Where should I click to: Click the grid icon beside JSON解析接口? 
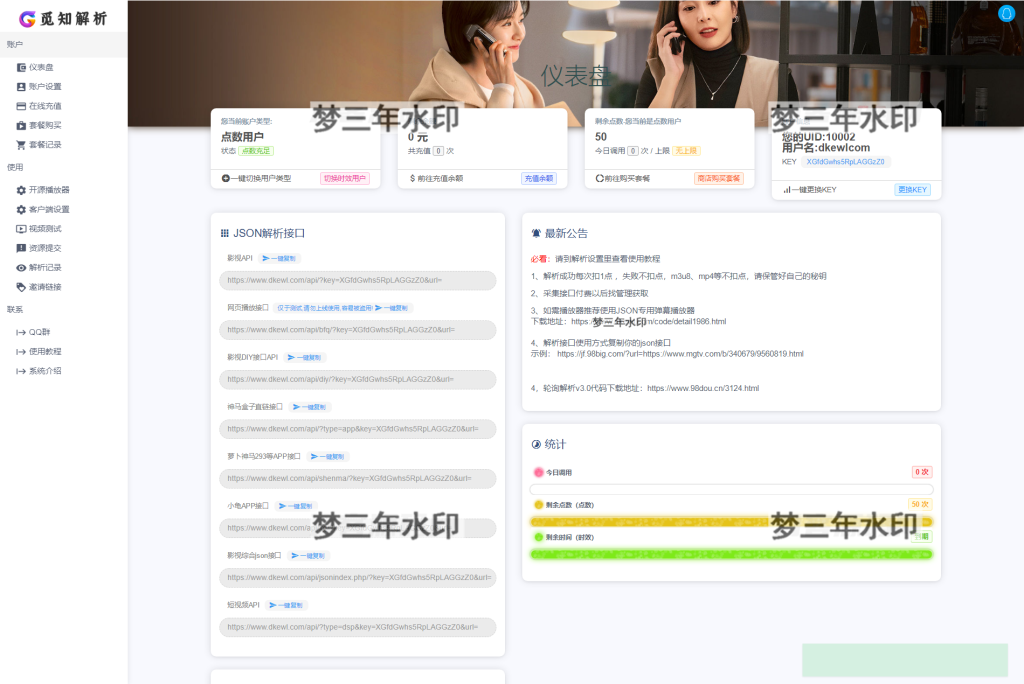click(x=225, y=233)
